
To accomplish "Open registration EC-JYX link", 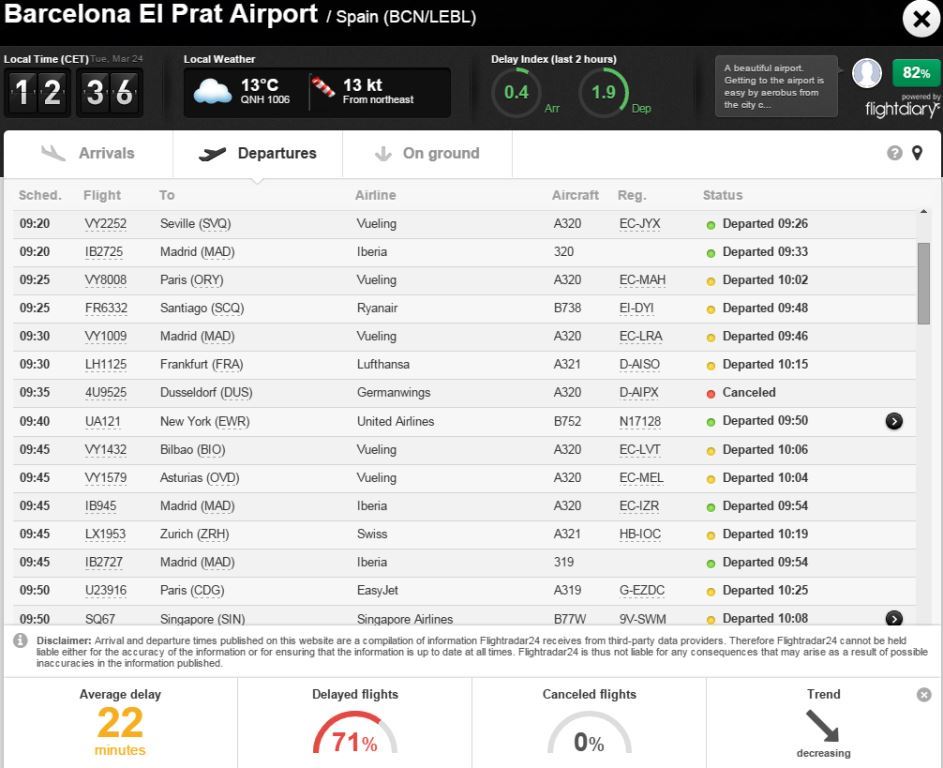I will pyautogui.click(x=640, y=224).
